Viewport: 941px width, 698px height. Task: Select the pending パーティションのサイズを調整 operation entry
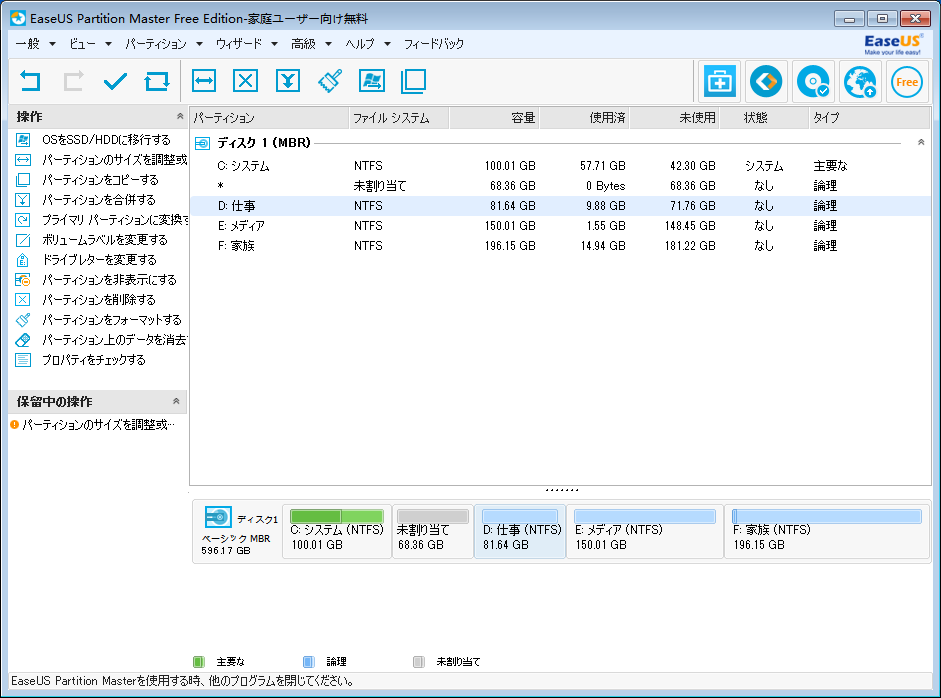tap(93, 425)
